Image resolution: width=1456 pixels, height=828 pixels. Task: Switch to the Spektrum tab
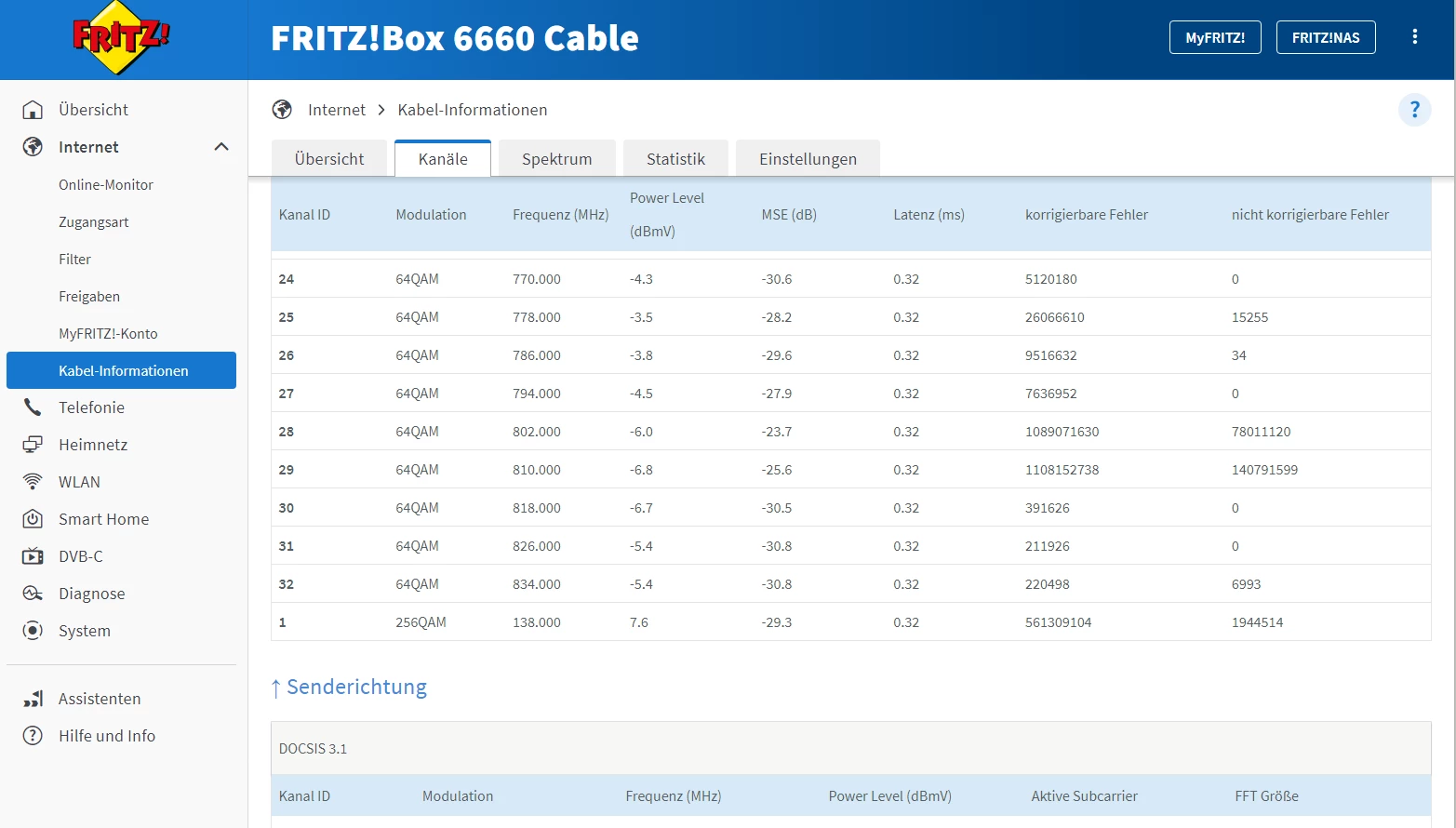[557, 158]
